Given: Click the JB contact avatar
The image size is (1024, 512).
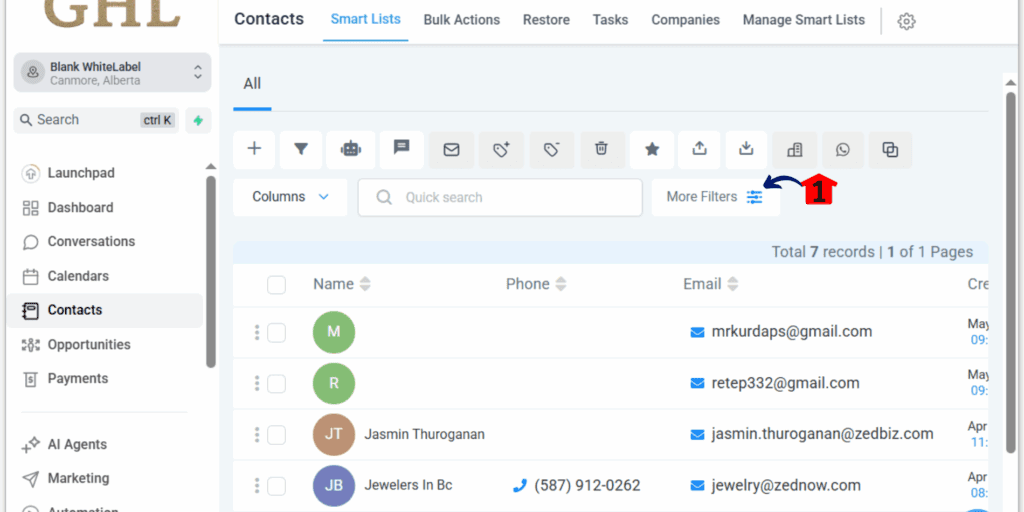Looking at the screenshot, I should [x=334, y=486].
